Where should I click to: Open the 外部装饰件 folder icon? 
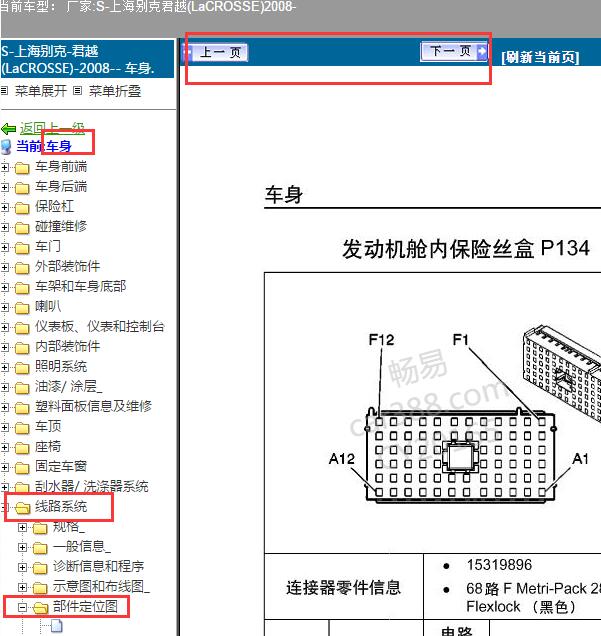[22, 267]
